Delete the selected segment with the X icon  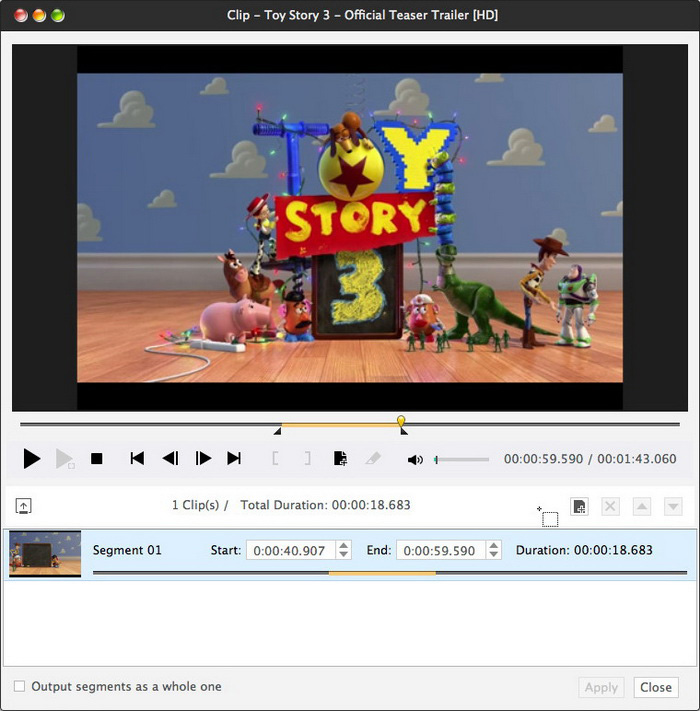tap(610, 506)
